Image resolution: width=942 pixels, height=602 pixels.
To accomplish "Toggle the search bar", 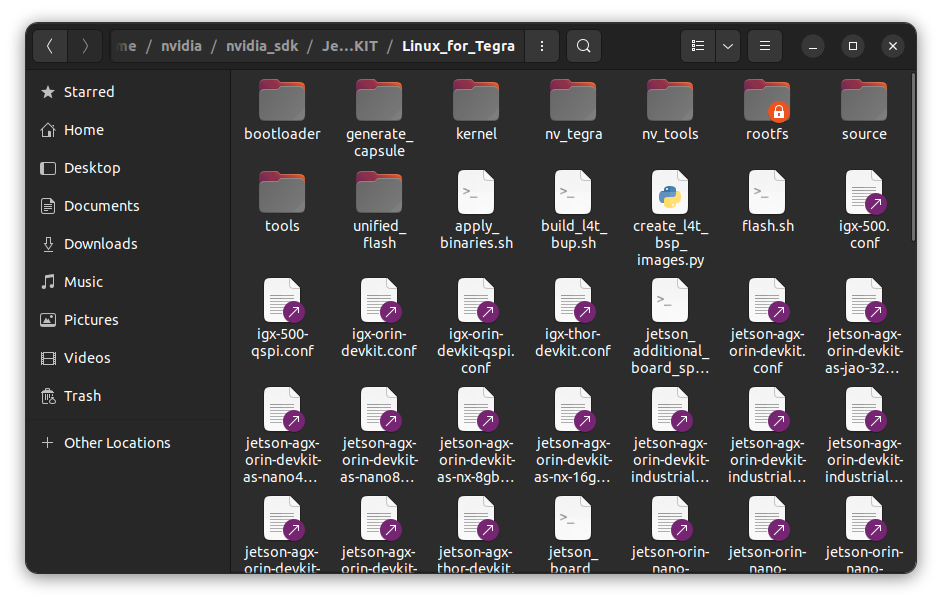I will coord(584,46).
